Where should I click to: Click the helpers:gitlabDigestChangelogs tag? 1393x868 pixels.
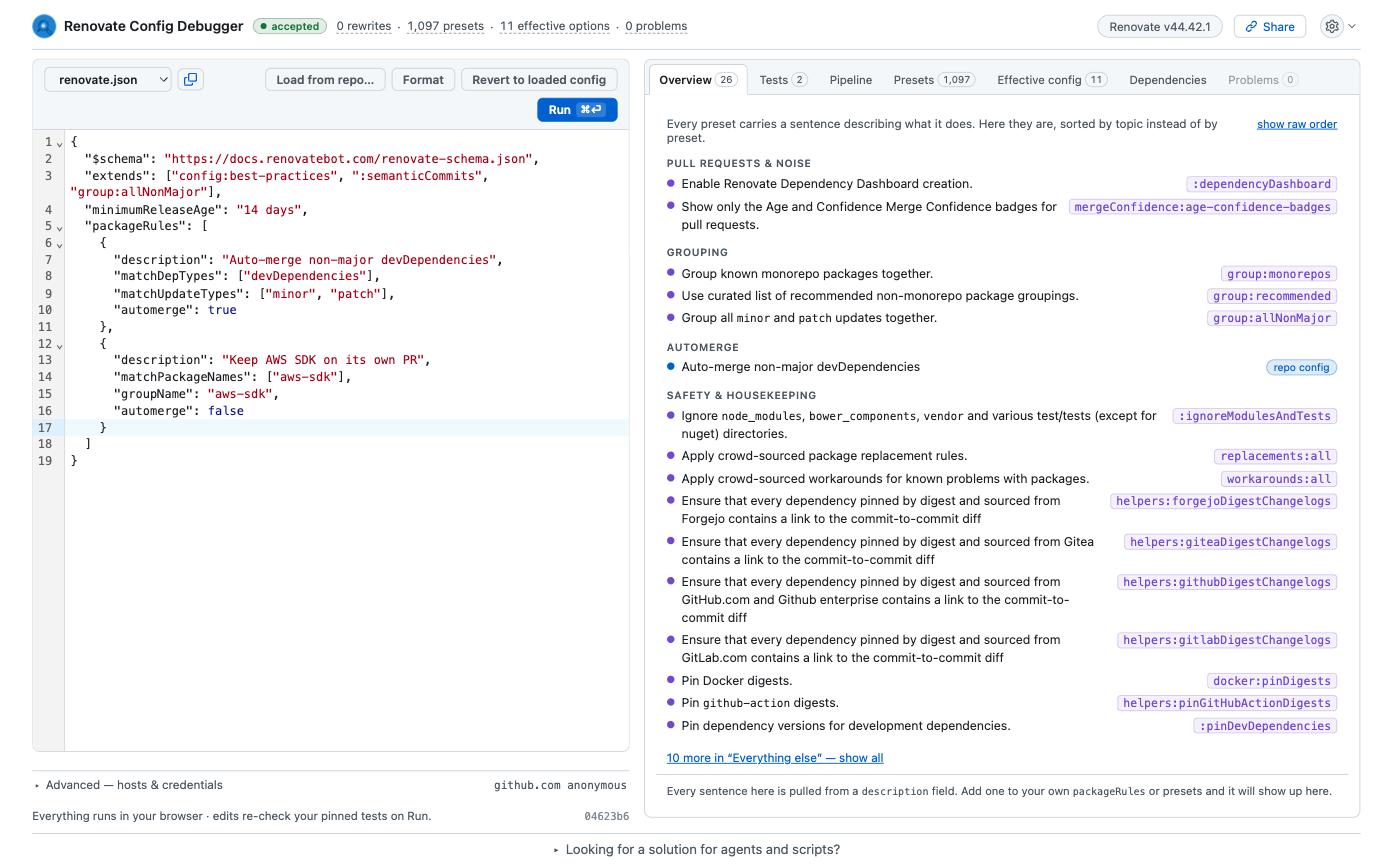1227,640
